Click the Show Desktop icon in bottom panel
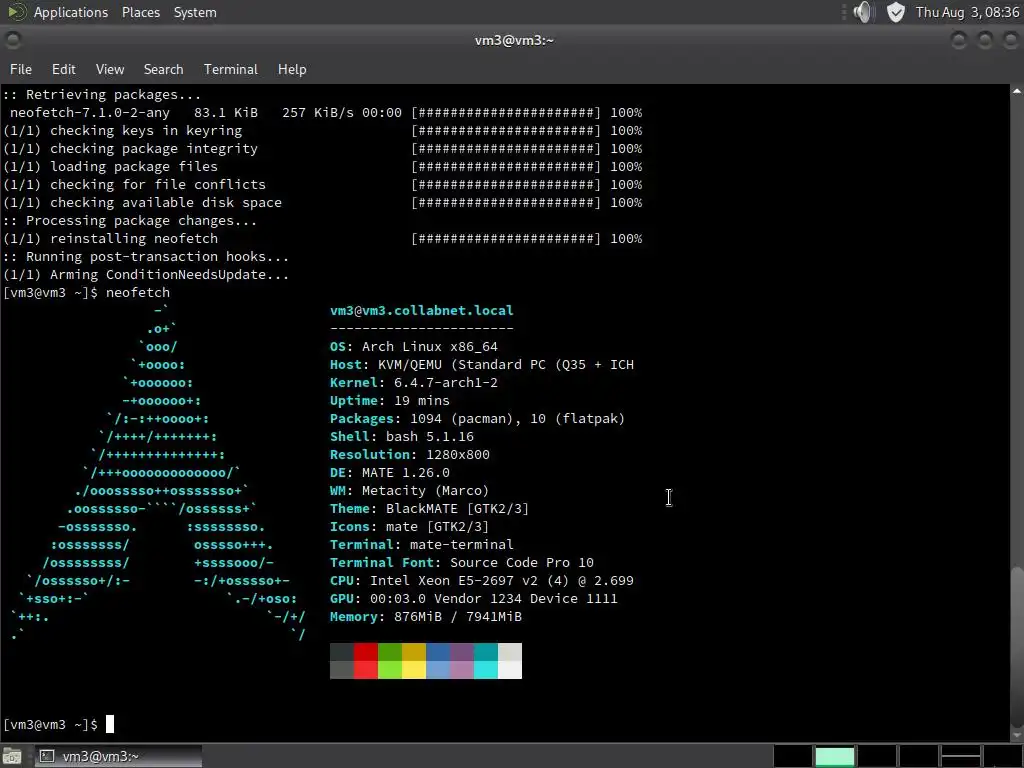The width and height of the screenshot is (1024, 768). point(12,756)
